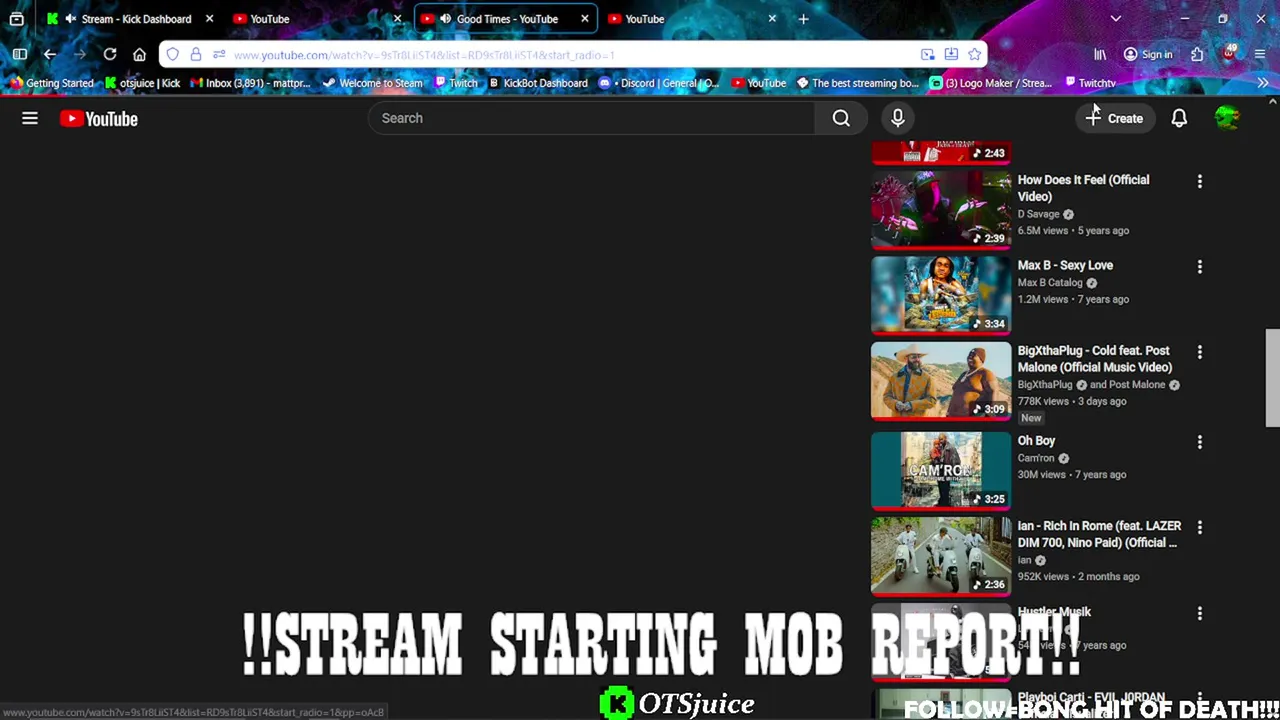The width and height of the screenshot is (1280, 720).
Task: Click the page vertical scrollbar thumb
Action: coord(1272,378)
